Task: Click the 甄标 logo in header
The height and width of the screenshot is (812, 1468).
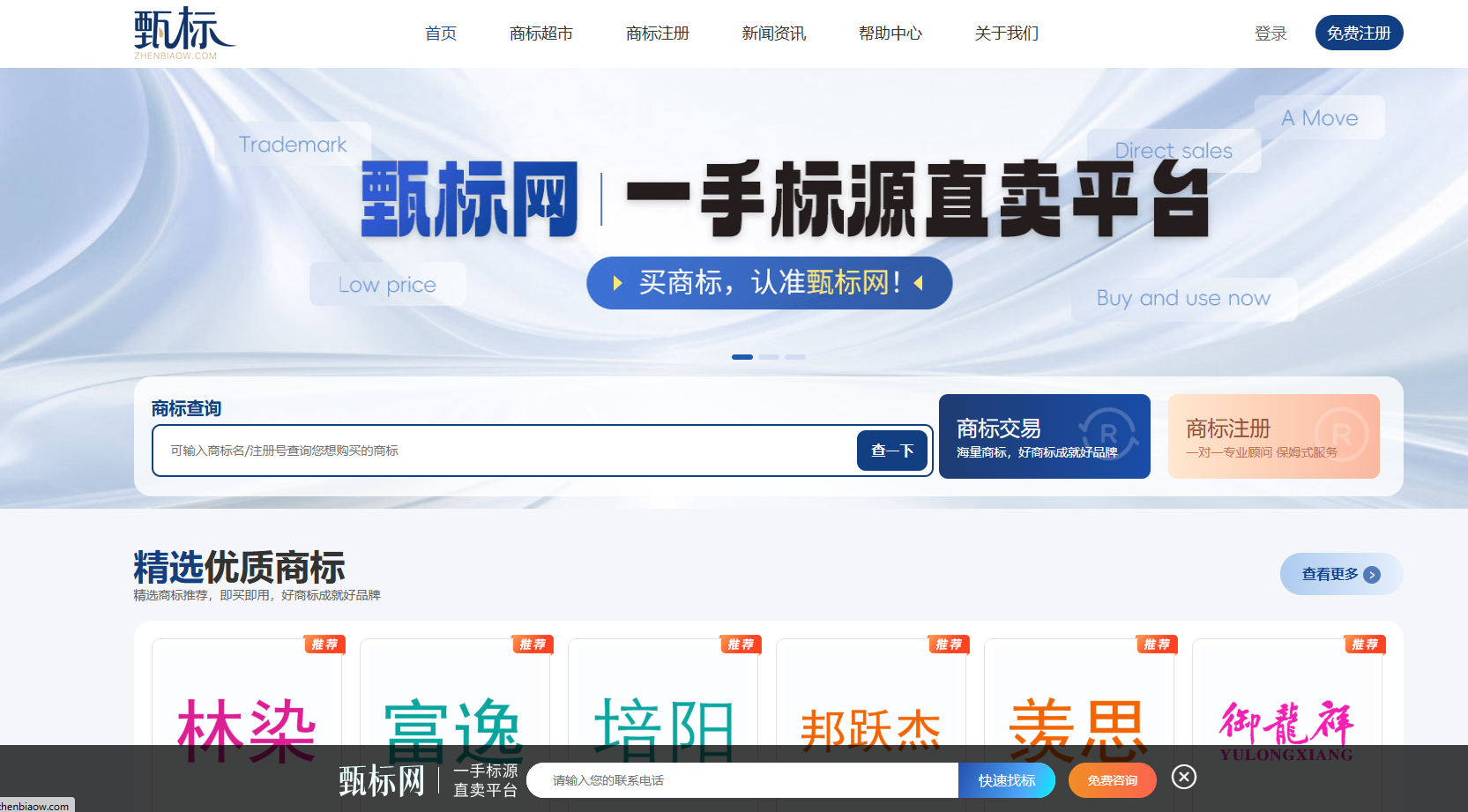Action: click(x=184, y=33)
